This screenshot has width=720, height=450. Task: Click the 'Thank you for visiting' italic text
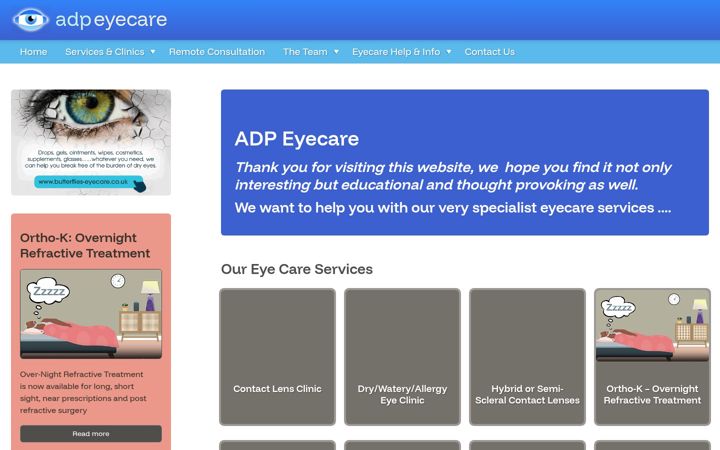[x=453, y=176]
